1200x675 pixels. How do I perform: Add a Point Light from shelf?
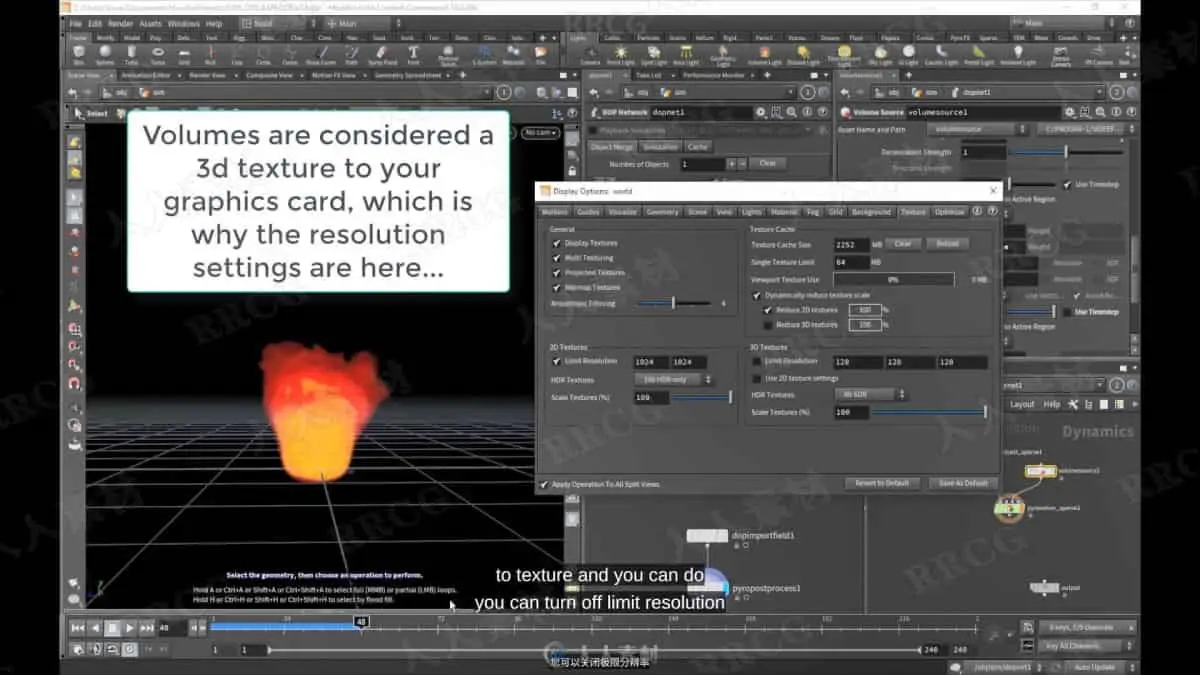[x=620, y=54]
